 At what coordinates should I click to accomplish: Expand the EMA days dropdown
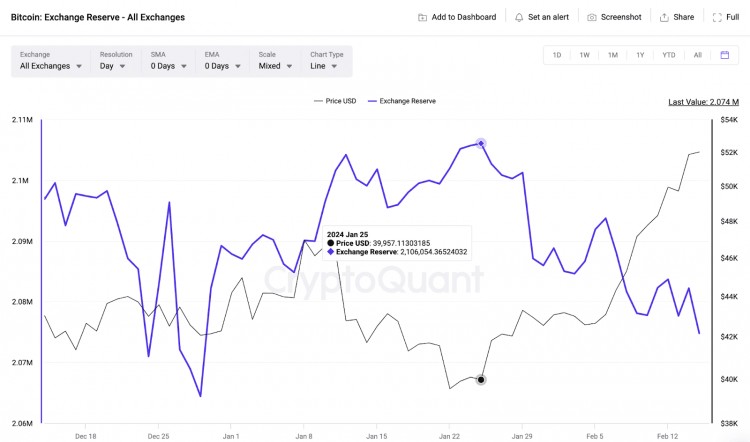click(x=220, y=66)
